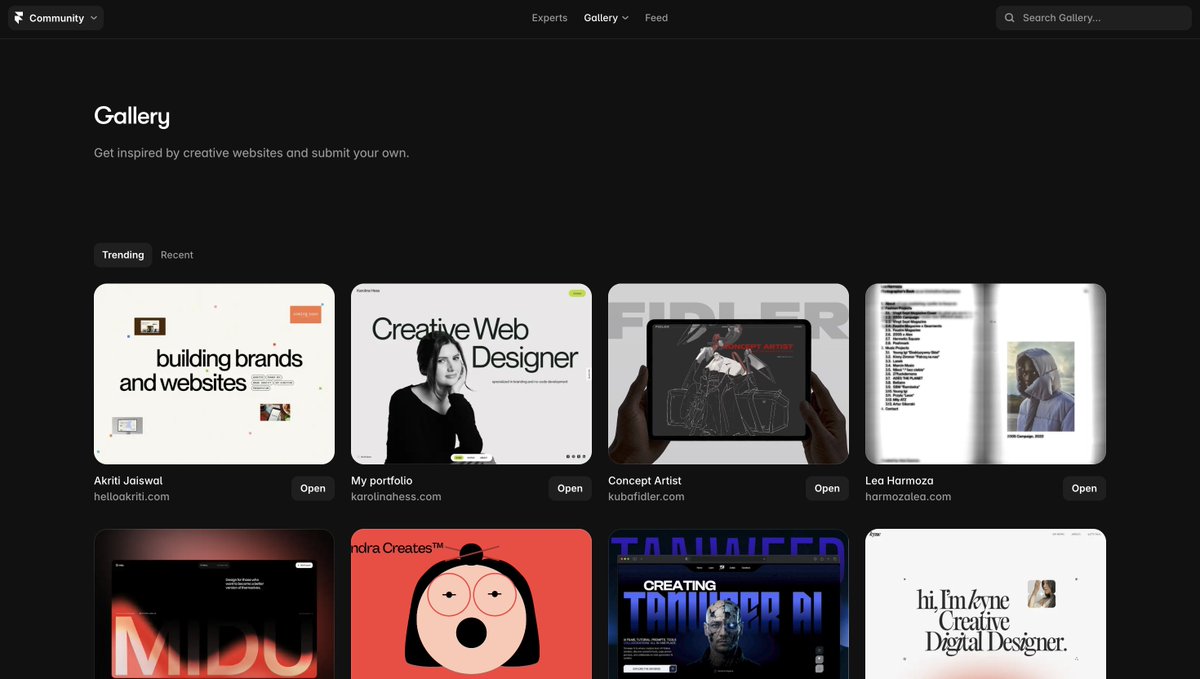
Task: Open the red cartoon face thumbnail
Action: click(x=471, y=604)
